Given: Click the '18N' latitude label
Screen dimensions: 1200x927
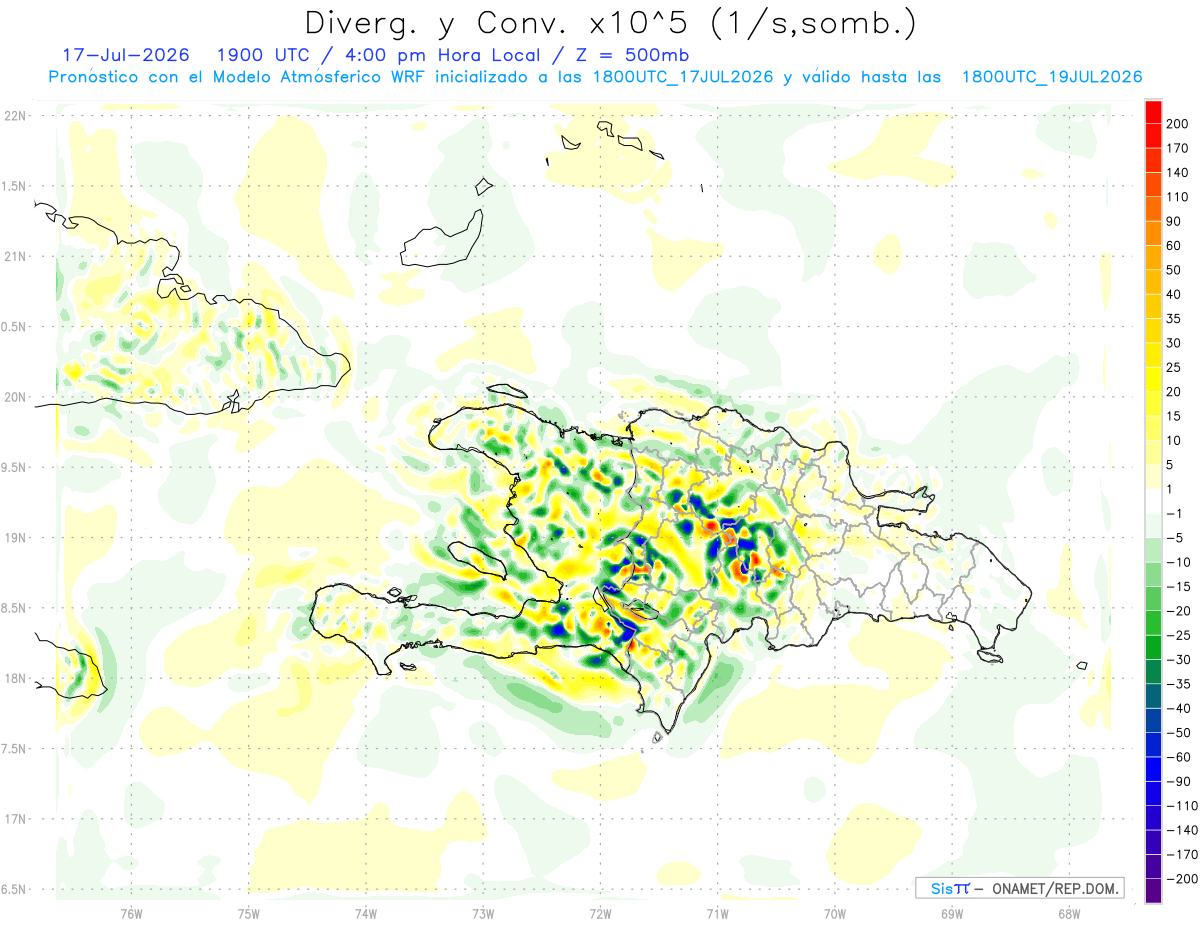Looking at the screenshot, I should tap(15, 678).
